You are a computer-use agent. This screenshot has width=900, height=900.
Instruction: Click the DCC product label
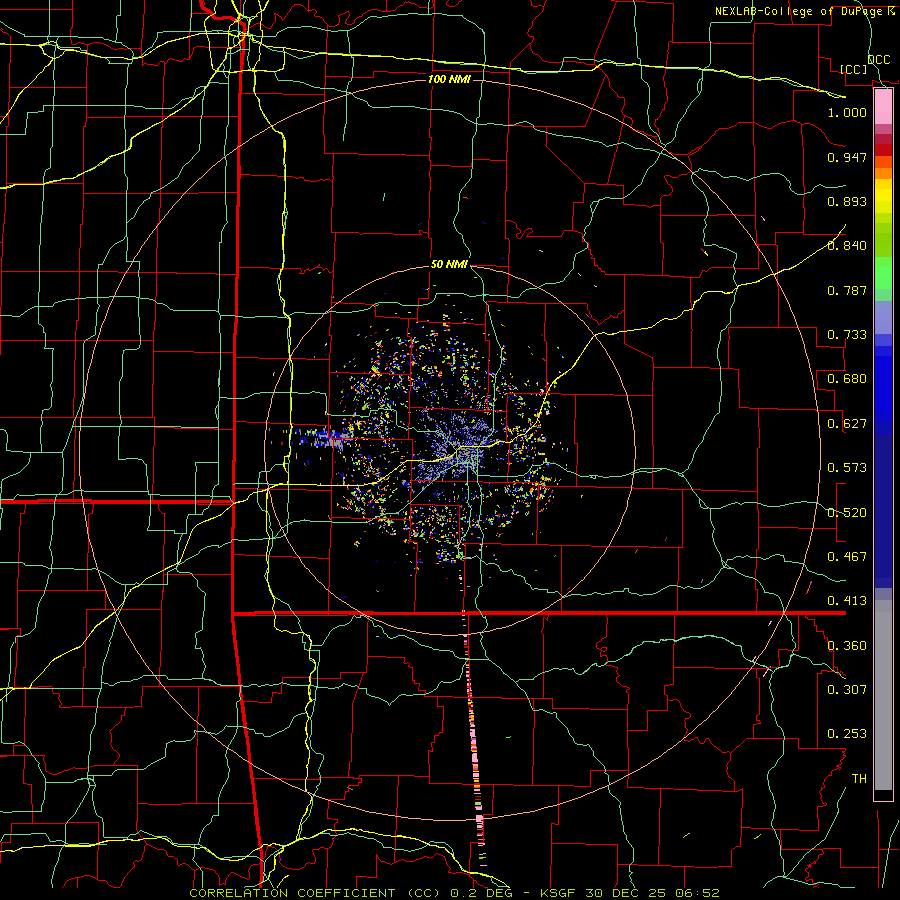(x=878, y=60)
